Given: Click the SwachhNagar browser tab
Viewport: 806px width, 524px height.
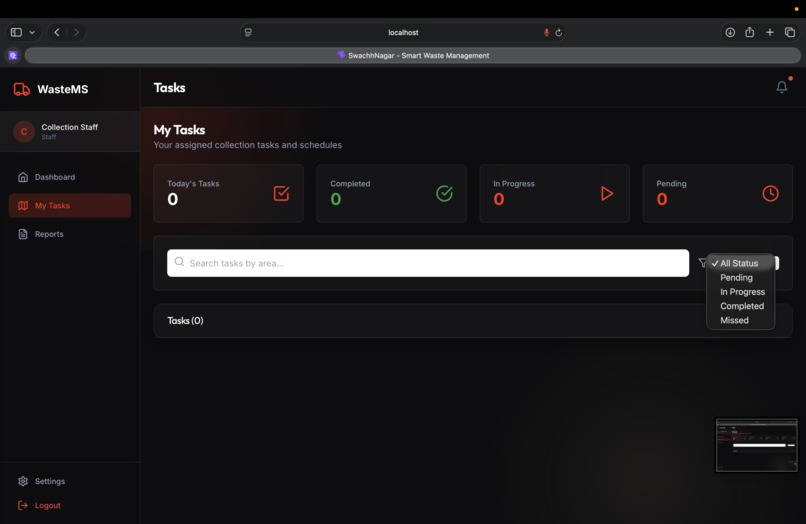Looking at the screenshot, I should (x=413, y=55).
